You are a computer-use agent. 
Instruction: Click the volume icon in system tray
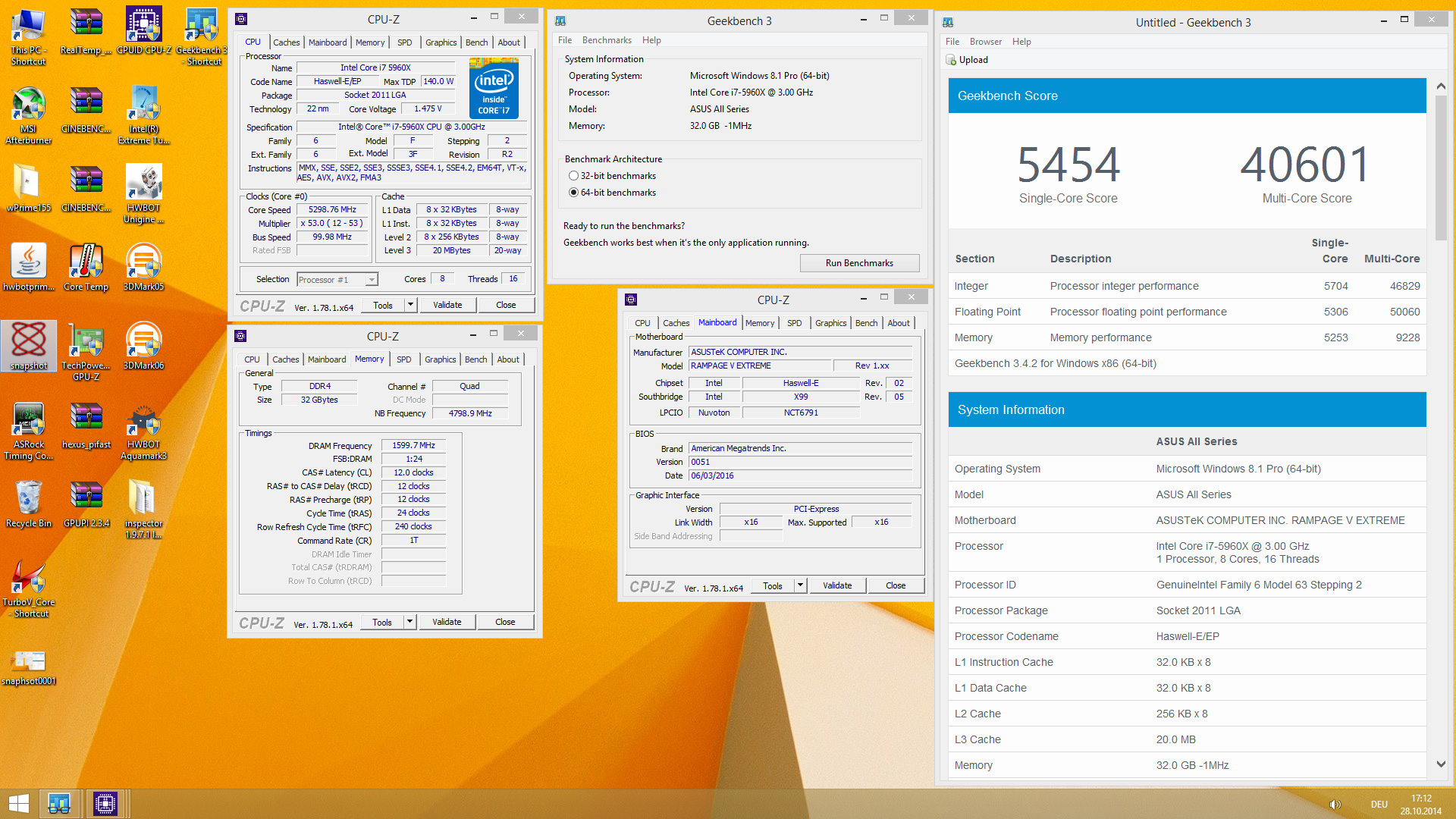coord(1335,805)
